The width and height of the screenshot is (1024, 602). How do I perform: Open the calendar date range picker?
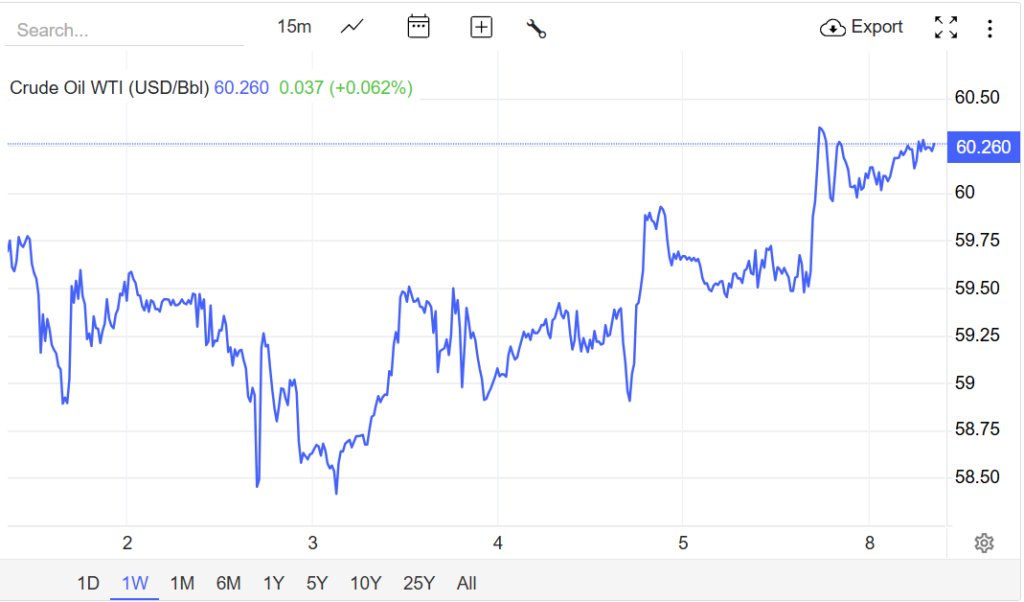tap(418, 27)
